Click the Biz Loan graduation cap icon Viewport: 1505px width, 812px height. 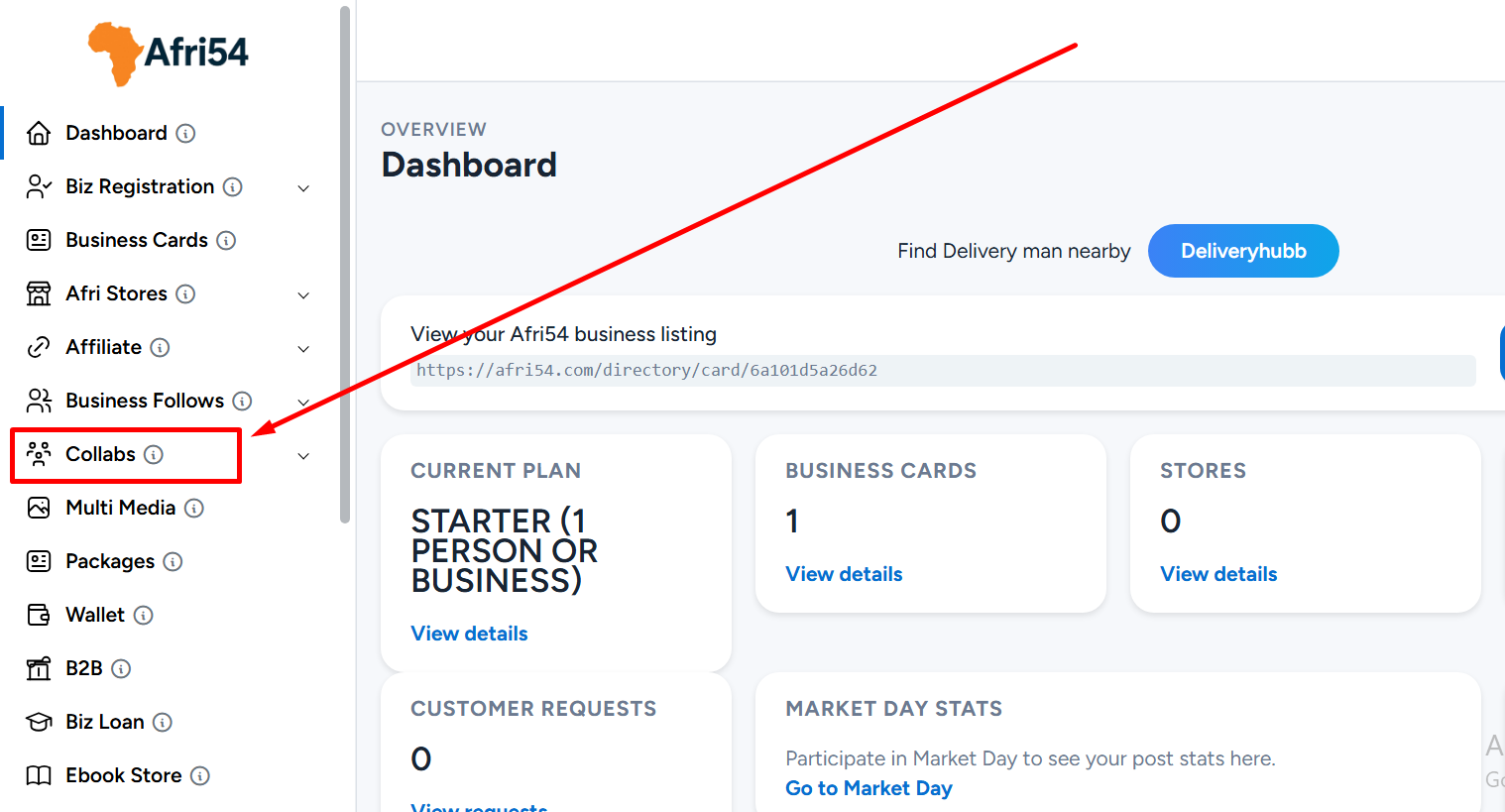click(39, 722)
